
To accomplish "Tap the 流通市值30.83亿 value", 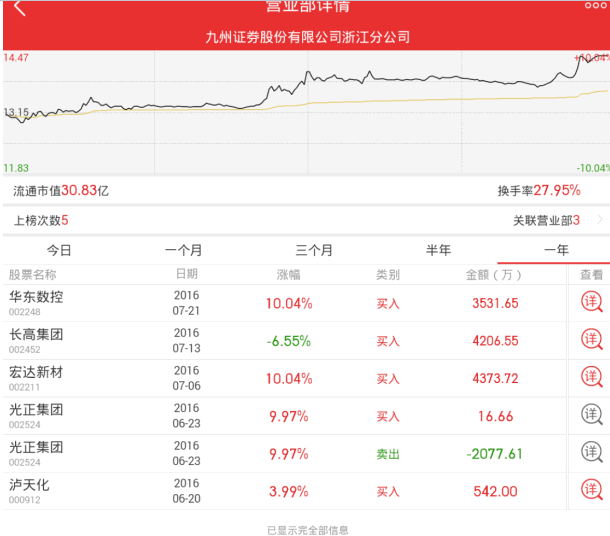I will click(61, 191).
